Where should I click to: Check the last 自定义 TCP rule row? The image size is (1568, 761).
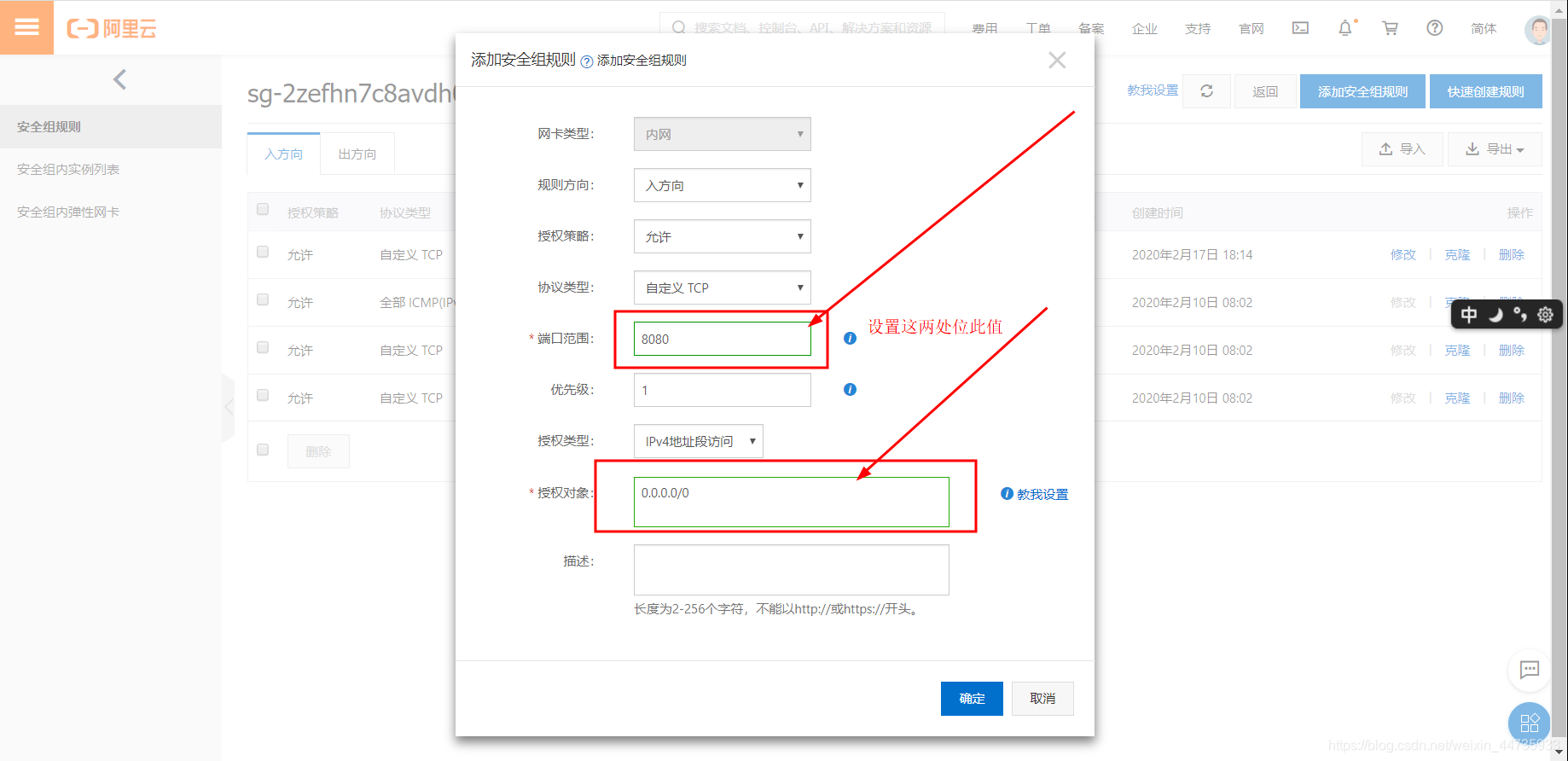click(x=263, y=396)
